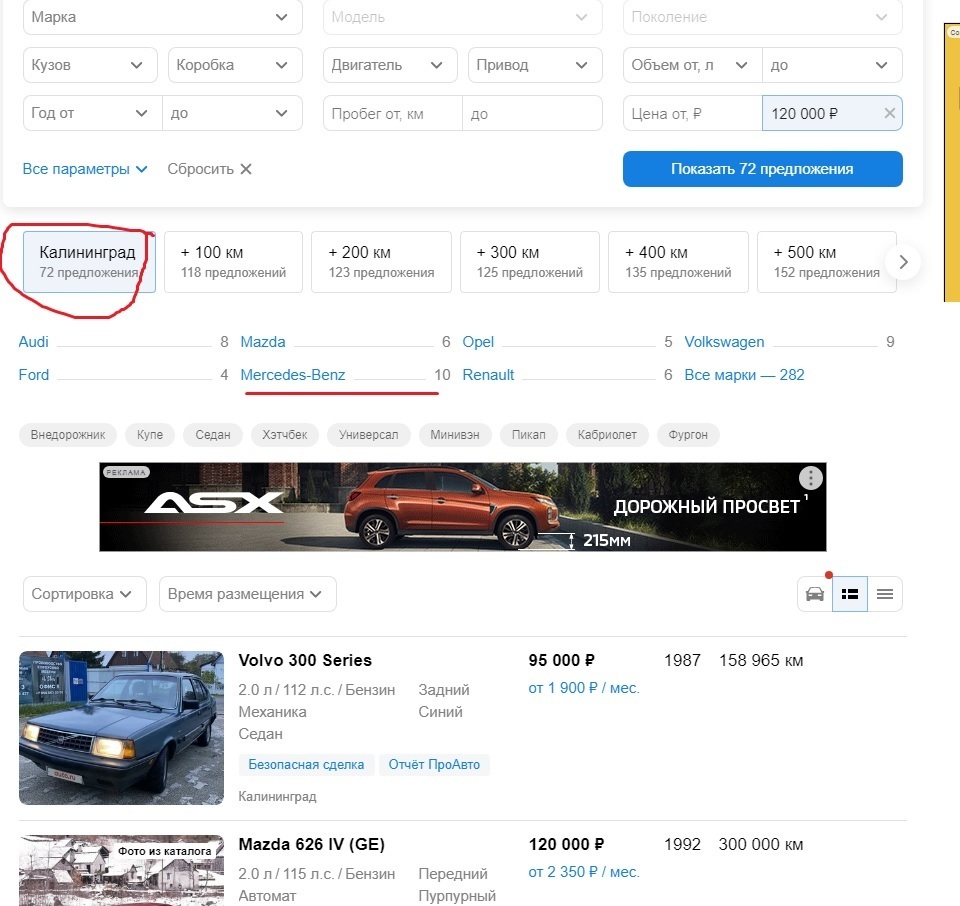Expand the Привод dropdown
This screenshot has width=960, height=906.
click(x=535, y=65)
